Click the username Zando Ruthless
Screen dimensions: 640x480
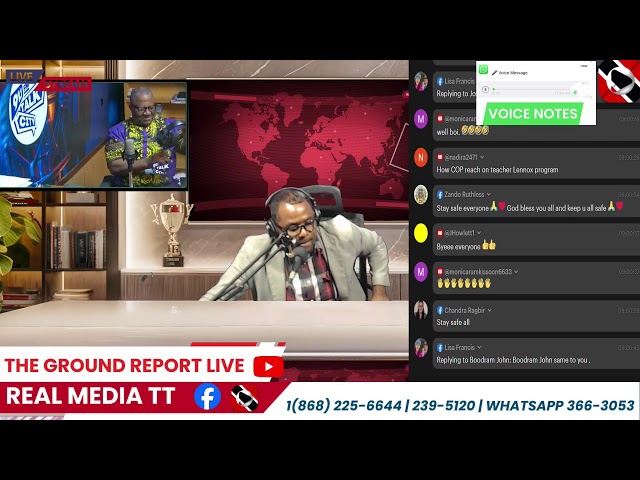tap(464, 195)
